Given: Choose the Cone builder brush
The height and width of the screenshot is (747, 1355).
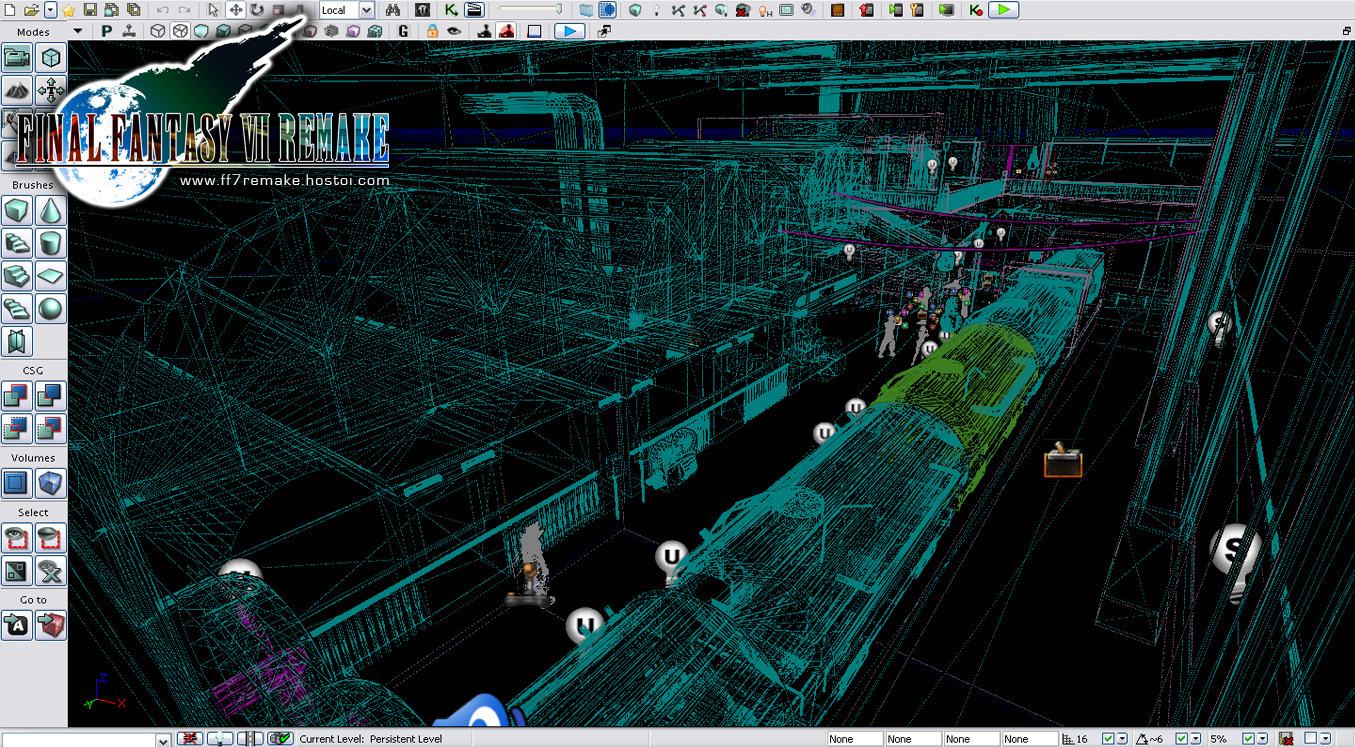Looking at the screenshot, I should [x=51, y=211].
